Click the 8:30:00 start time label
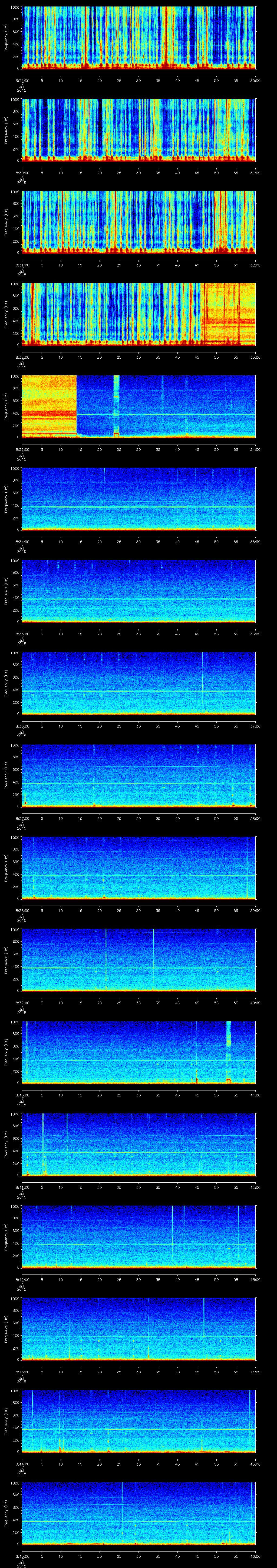277x1568 pixels. tap(22, 173)
